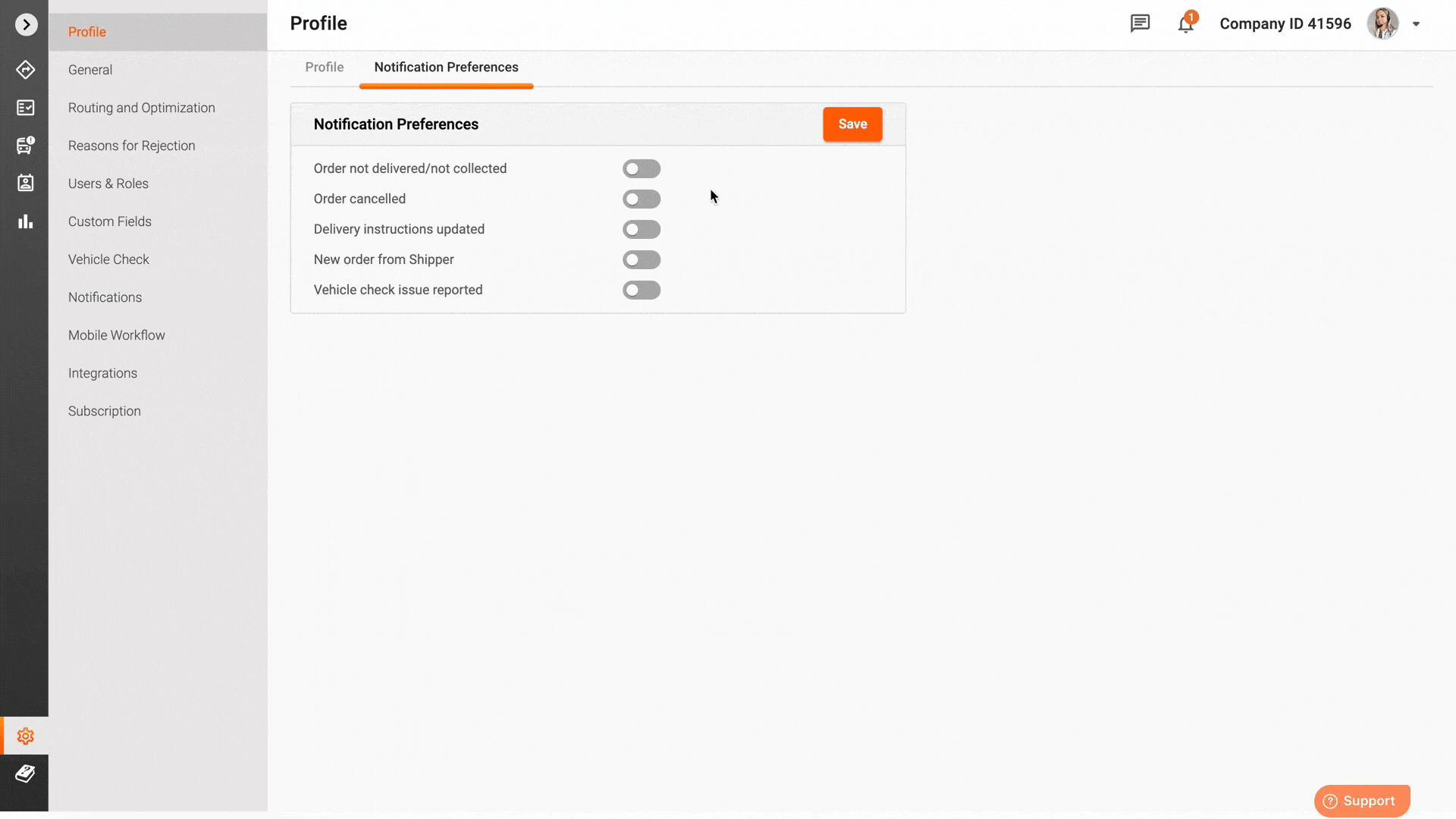The height and width of the screenshot is (819, 1456).
Task: Enable Vehicle check issue reported notification
Action: coord(642,290)
